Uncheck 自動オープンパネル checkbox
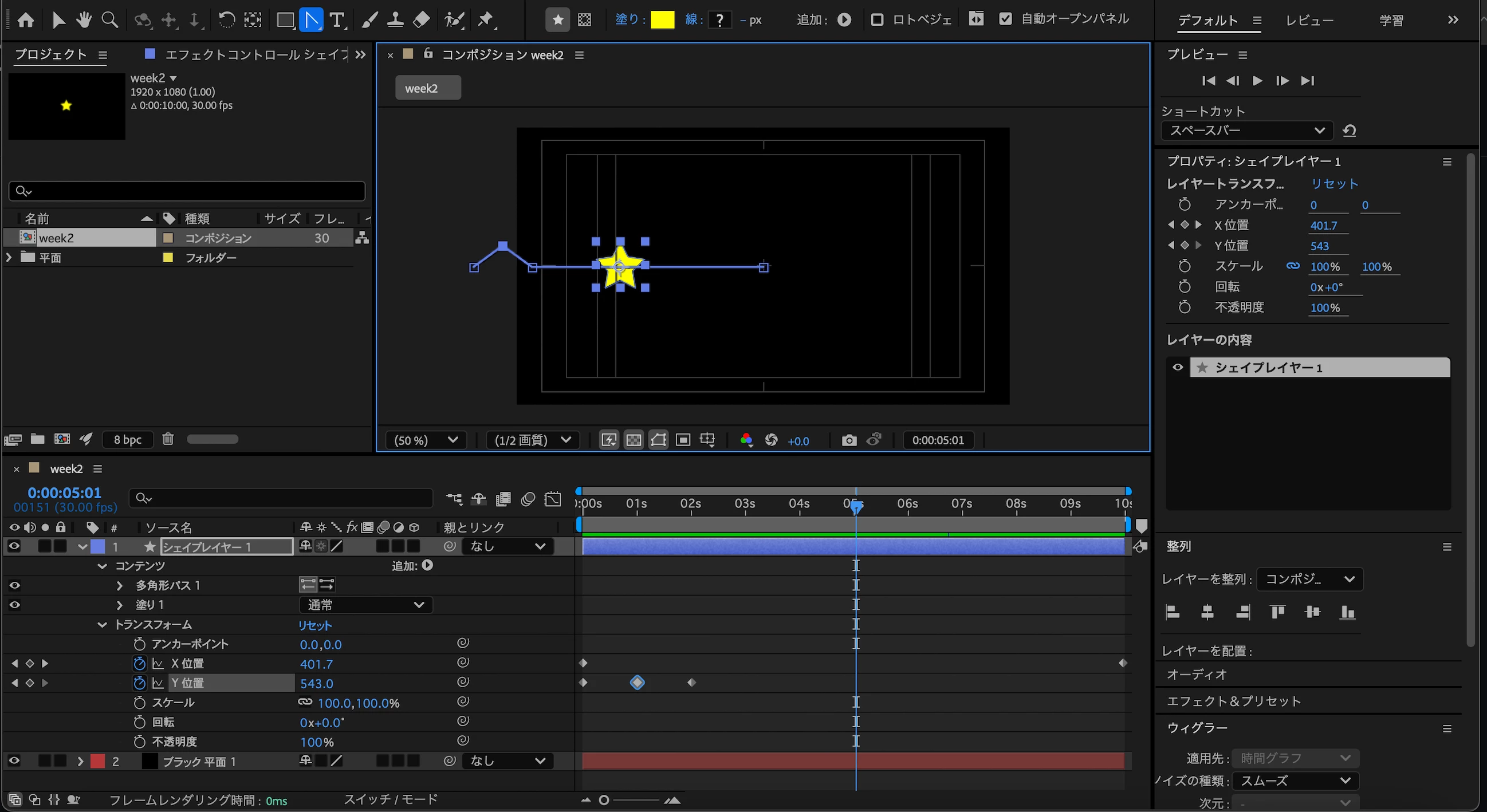The width and height of the screenshot is (1487, 812). [1006, 19]
